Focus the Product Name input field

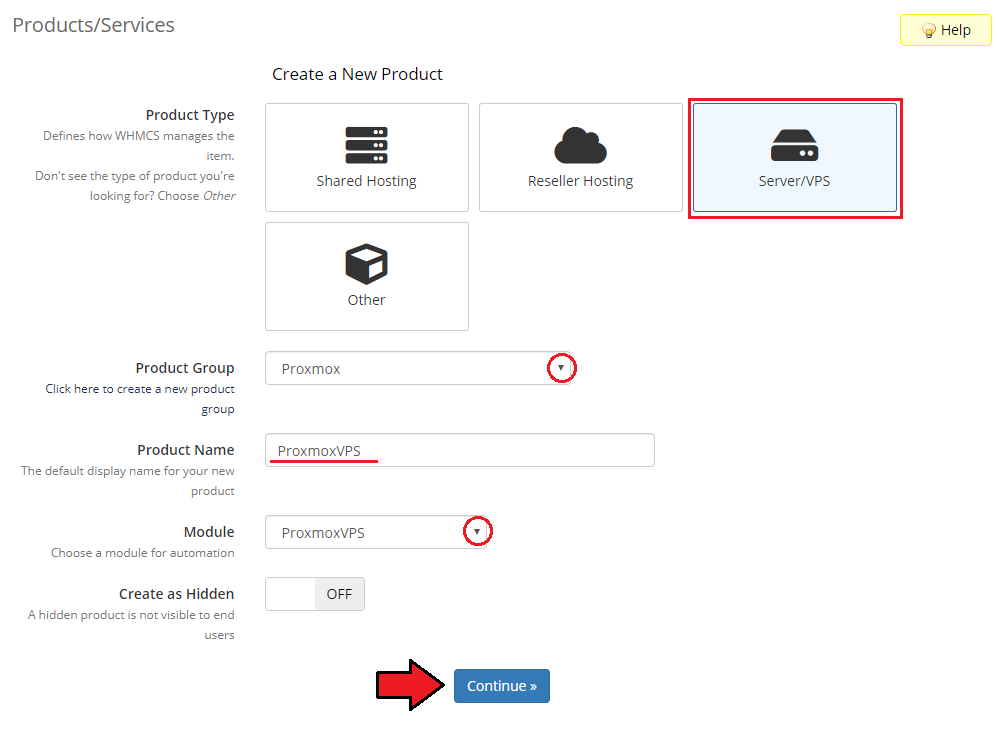coord(460,451)
